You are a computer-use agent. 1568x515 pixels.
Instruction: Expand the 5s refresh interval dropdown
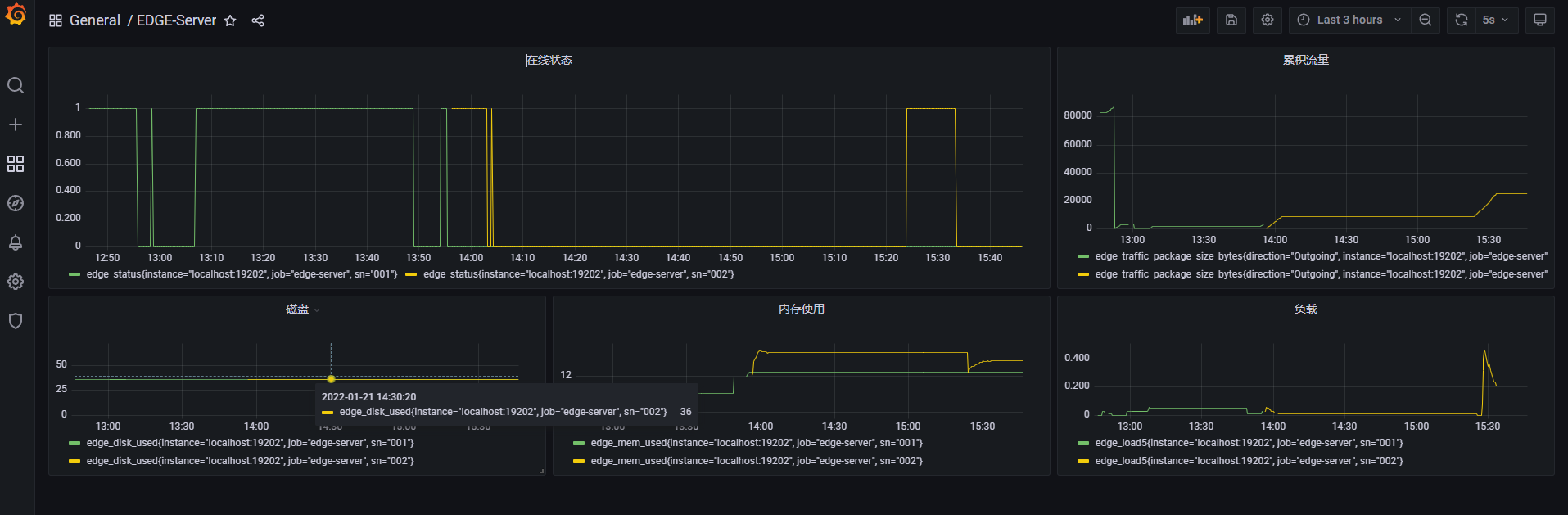pyautogui.click(x=1497, y=20)
